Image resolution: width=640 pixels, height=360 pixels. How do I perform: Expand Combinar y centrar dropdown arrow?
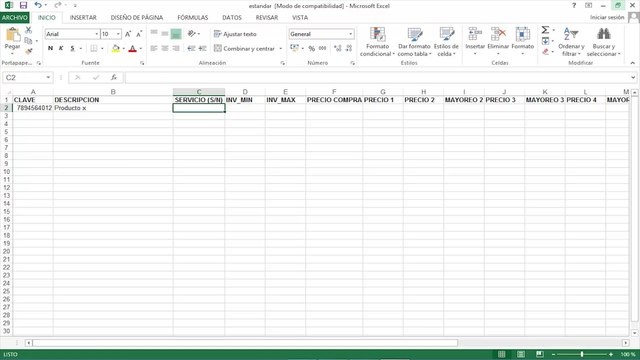coord(281,49)
